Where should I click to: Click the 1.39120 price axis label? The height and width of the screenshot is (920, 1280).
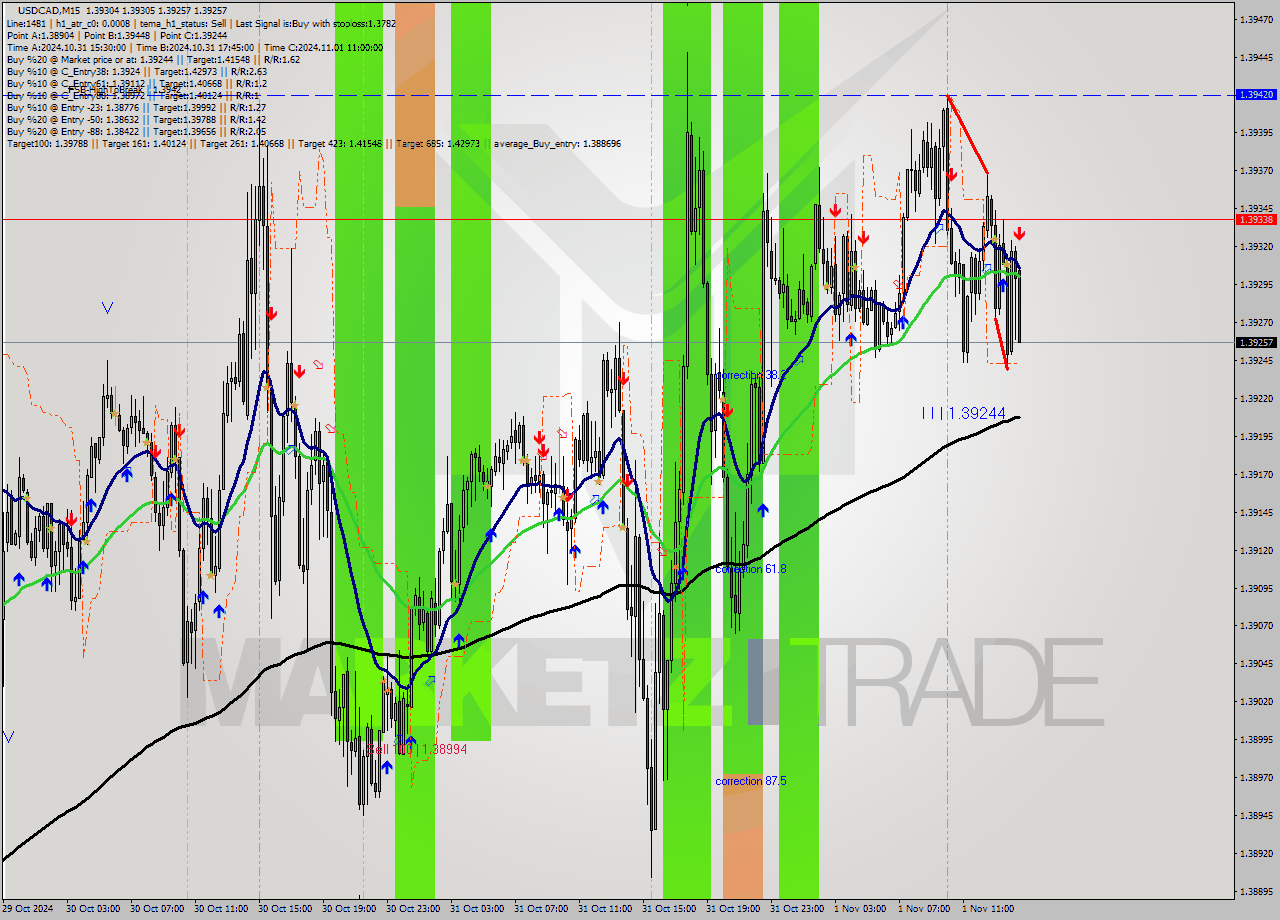(1256, 550)
